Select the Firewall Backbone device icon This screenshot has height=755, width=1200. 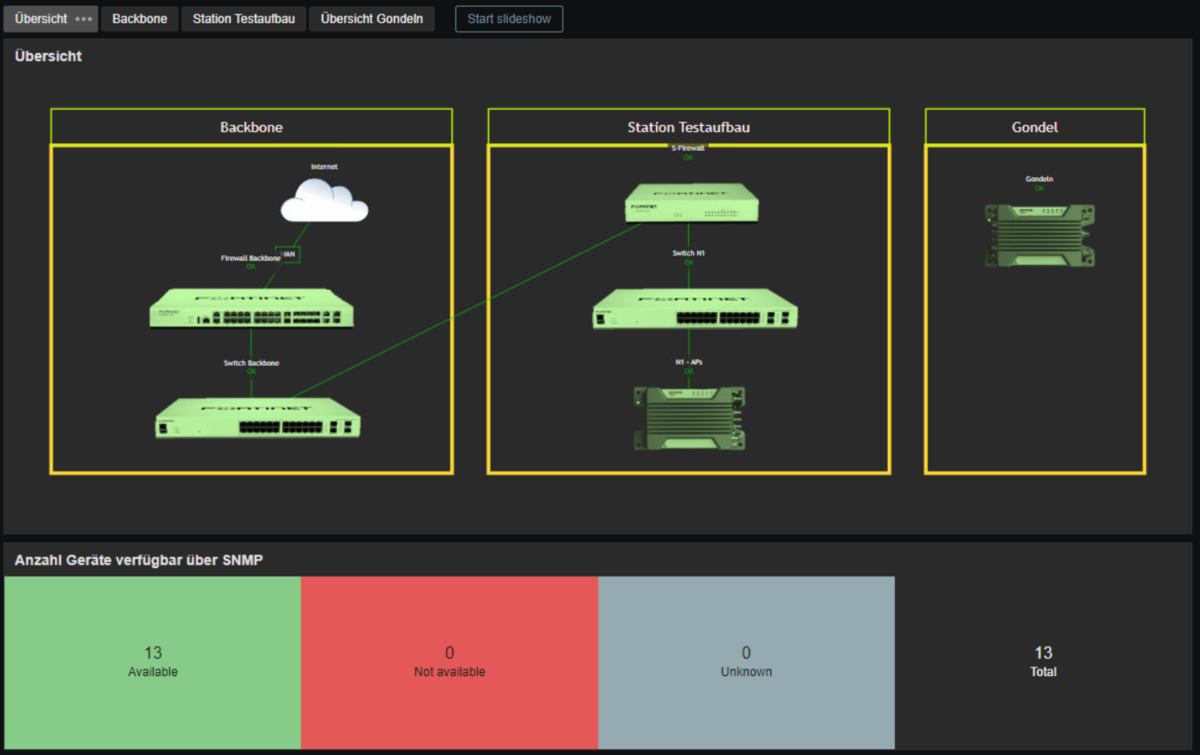[251, 308]
